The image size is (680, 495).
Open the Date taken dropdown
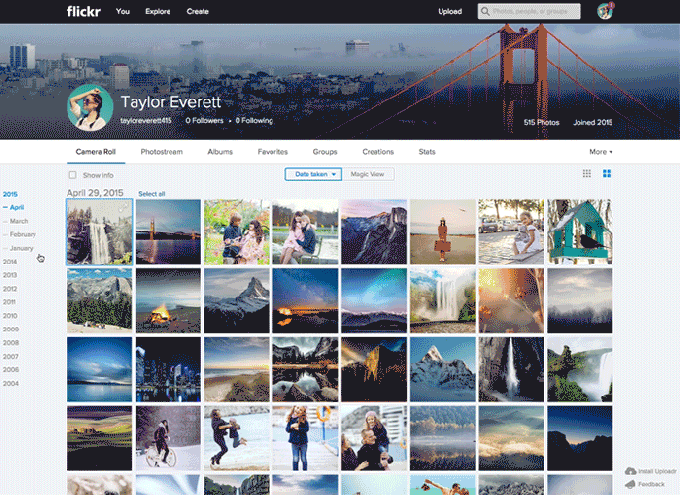pyautogui.click(x=313, y=174)
